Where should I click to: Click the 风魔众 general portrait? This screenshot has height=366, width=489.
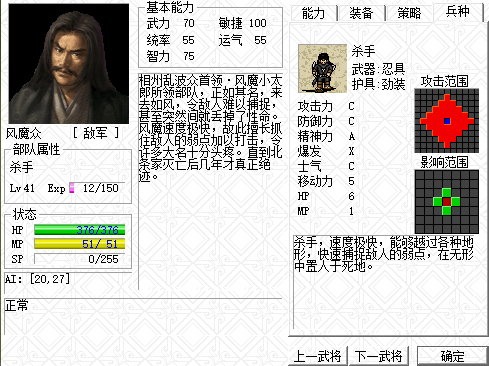click(x=69, y=64)
